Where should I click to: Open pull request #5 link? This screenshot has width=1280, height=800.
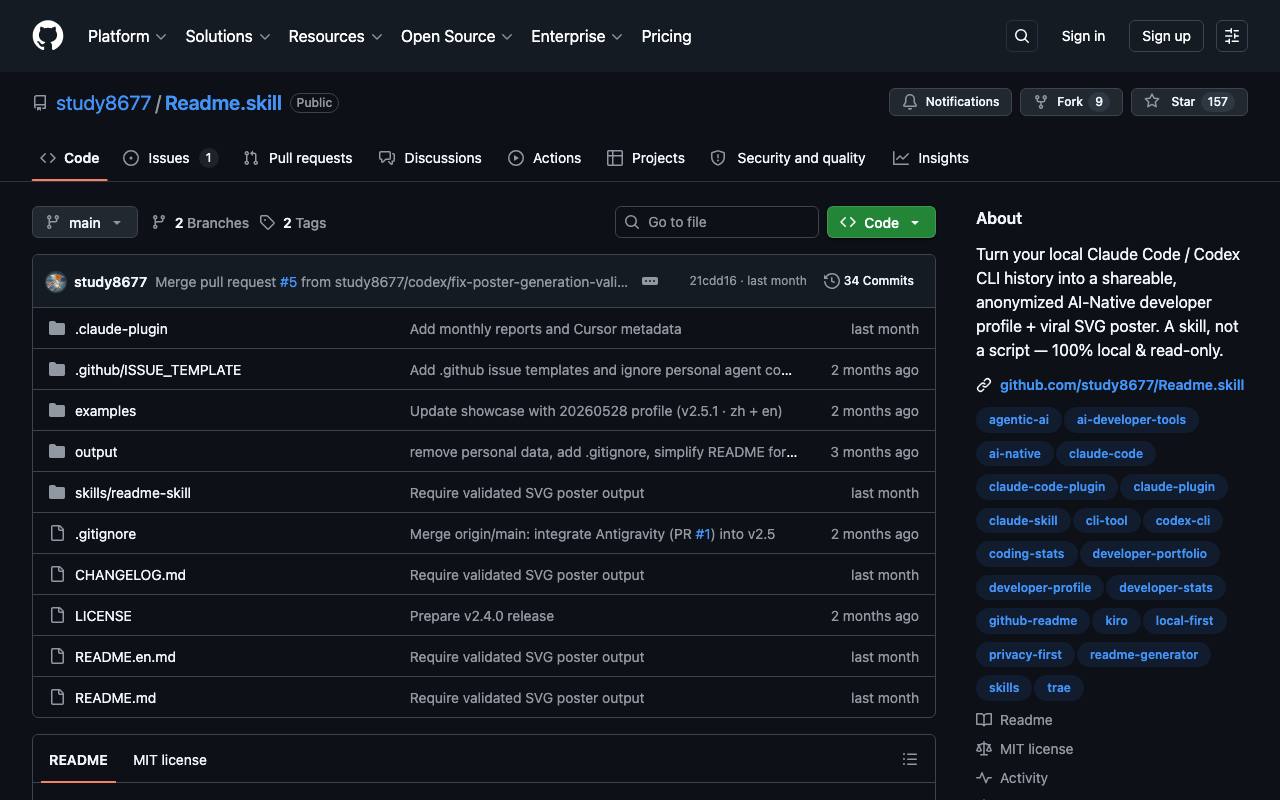pos(288,282)
